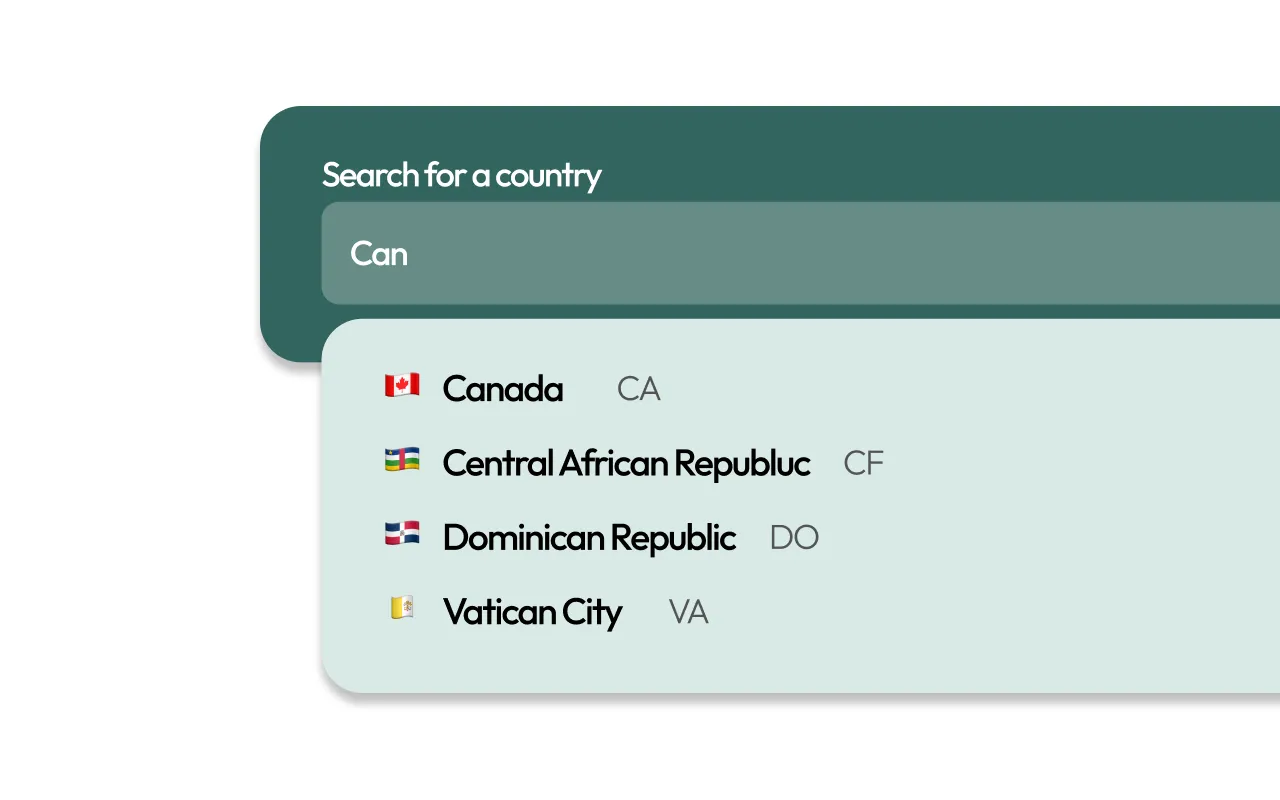Click inside the country search input field
1280x800 pixels.
[700, 253]
